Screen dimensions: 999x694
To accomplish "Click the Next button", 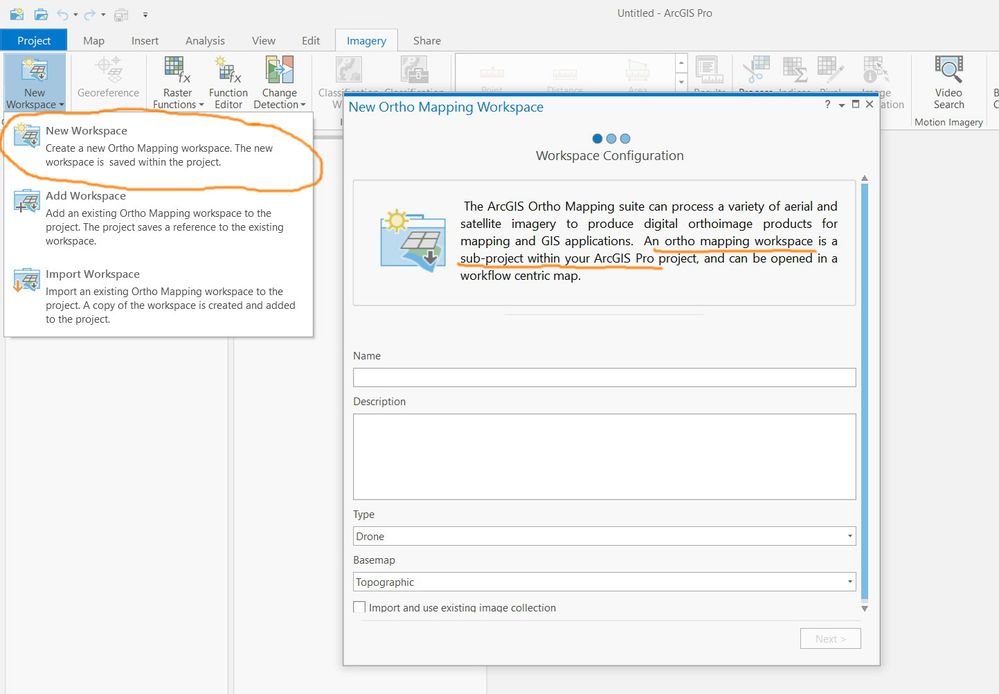I will tap(830, 639).
